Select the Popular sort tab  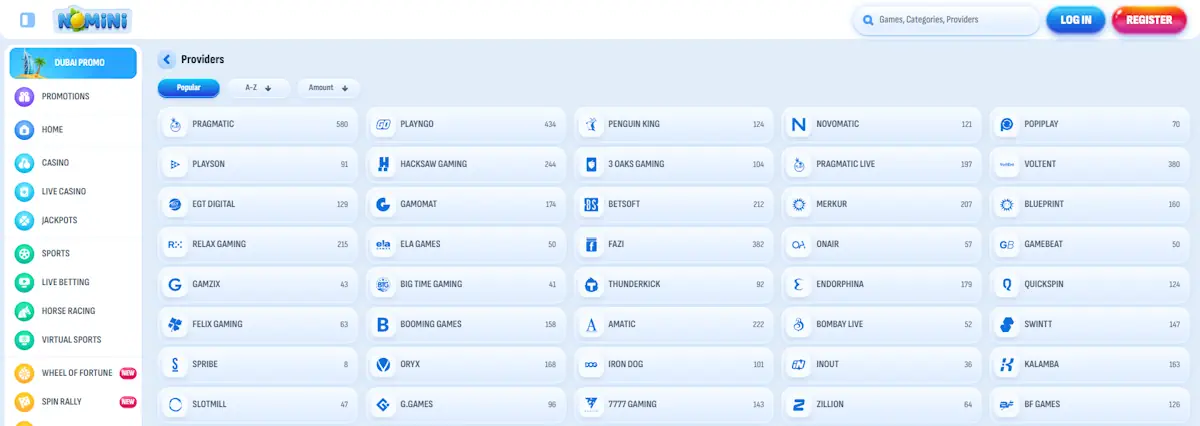188,88
